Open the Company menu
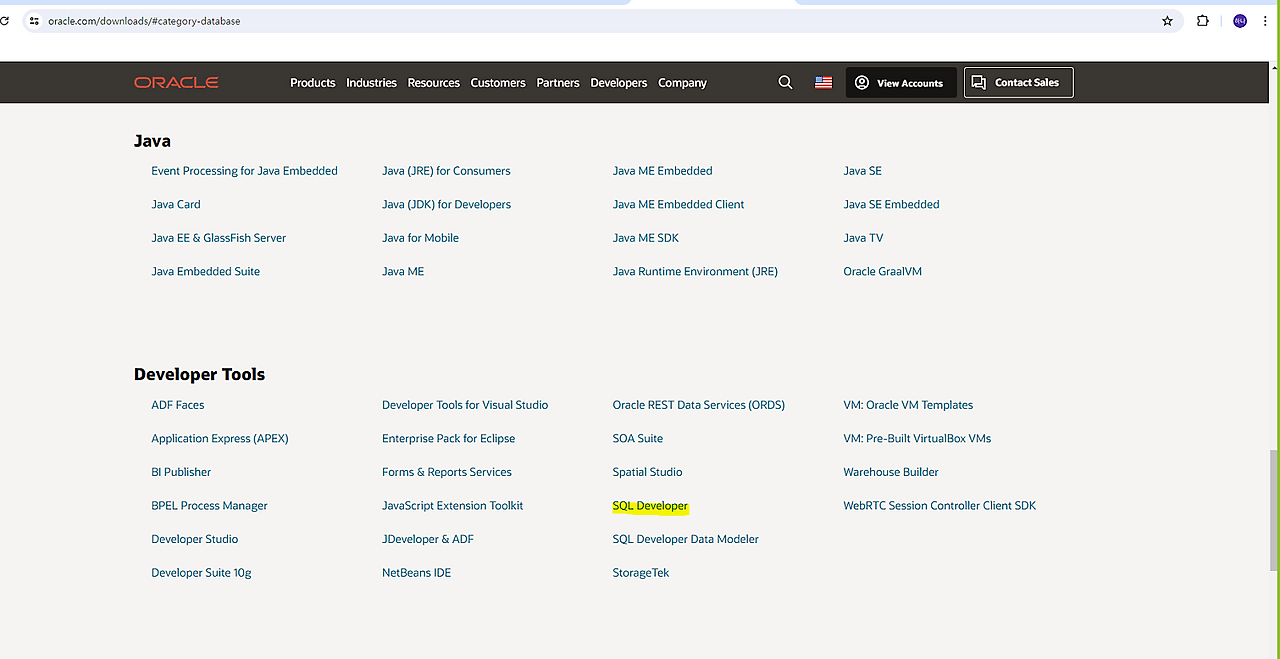This screenshot has height=659, width=1280. pos(683,83)
